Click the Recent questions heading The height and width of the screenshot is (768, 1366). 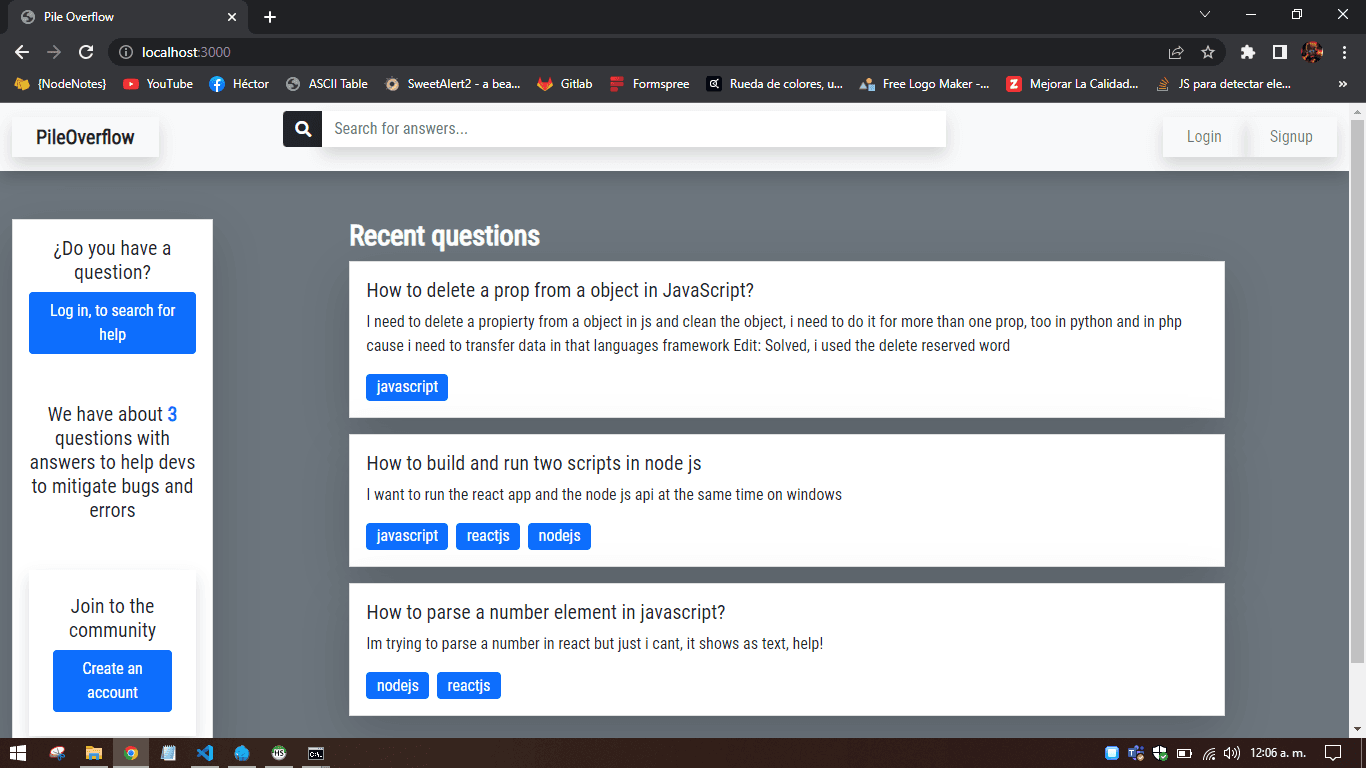point(444,236)
